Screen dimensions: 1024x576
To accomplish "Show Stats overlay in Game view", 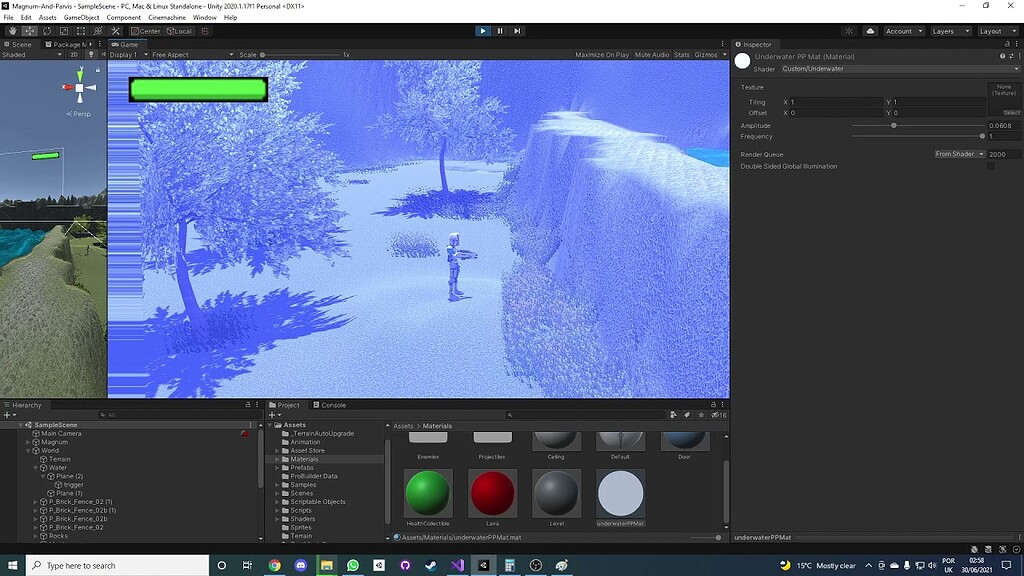I will 681,54.
